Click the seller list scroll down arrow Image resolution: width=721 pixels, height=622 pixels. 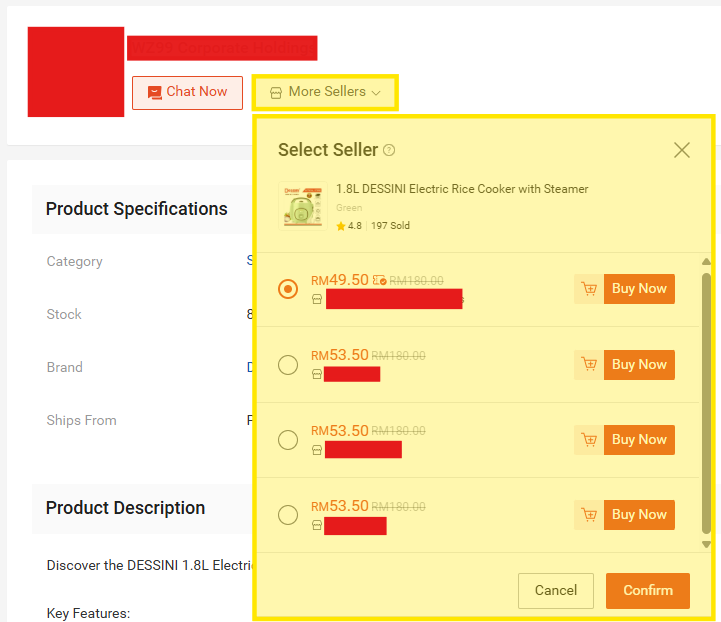(706, 544)
